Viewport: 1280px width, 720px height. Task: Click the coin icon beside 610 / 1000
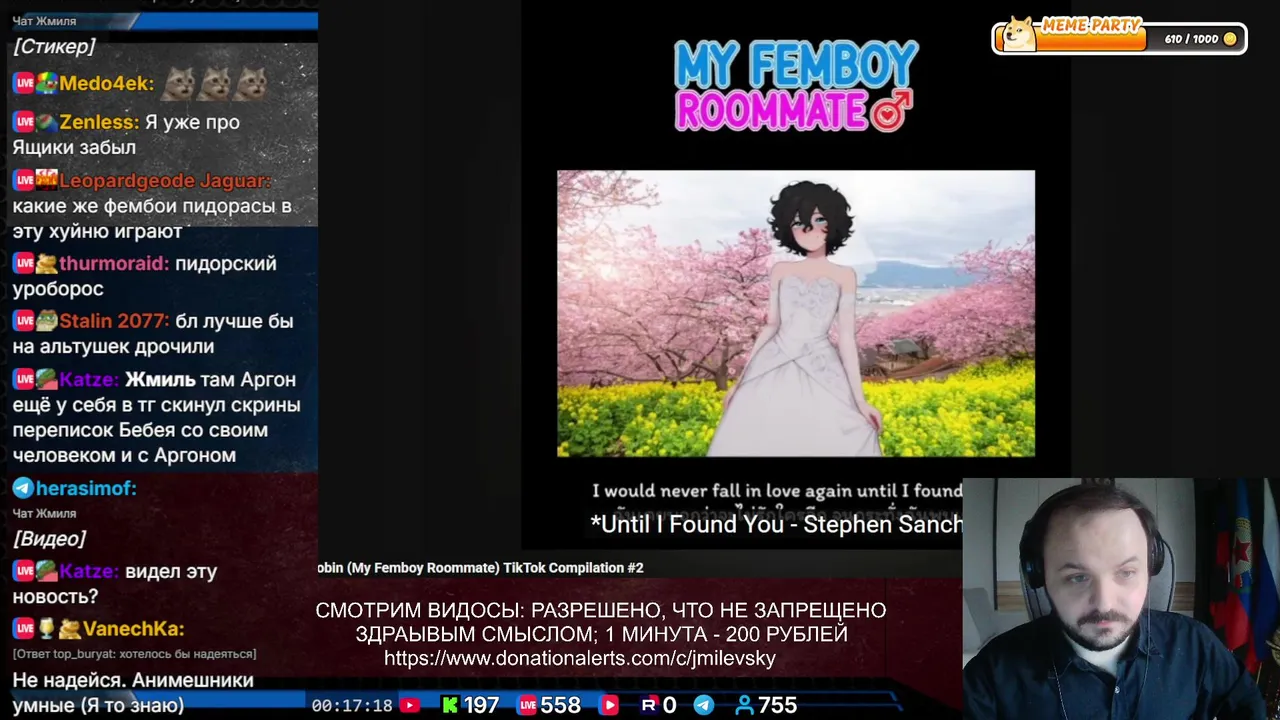coord(1230,39)
